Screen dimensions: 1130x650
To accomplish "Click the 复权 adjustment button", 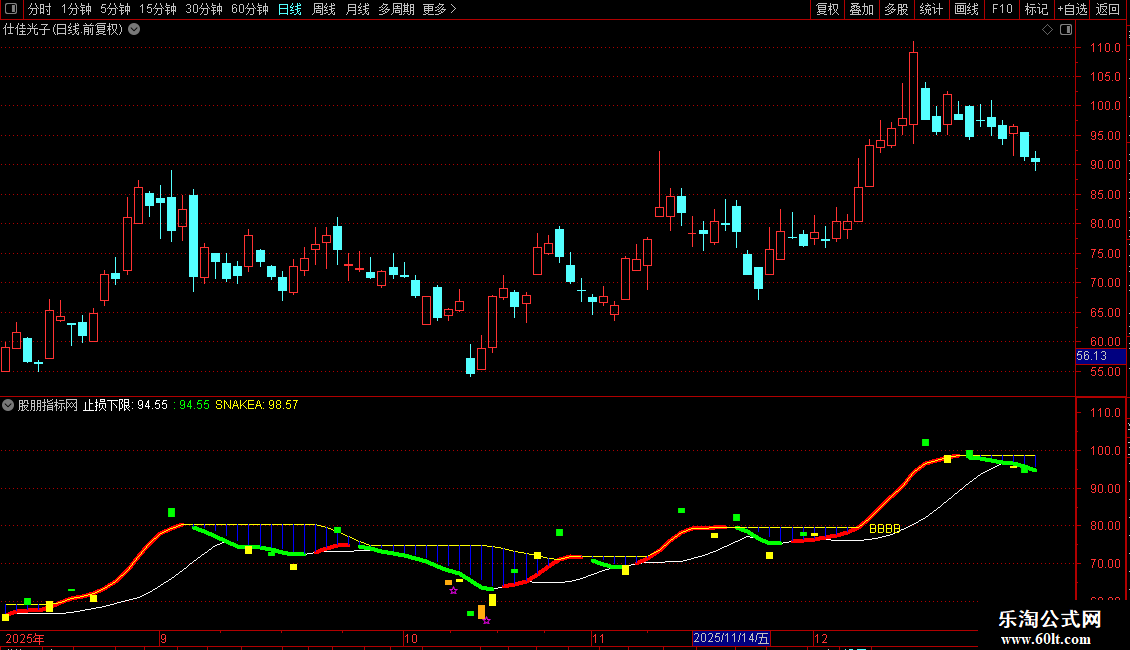I will 827,9.
